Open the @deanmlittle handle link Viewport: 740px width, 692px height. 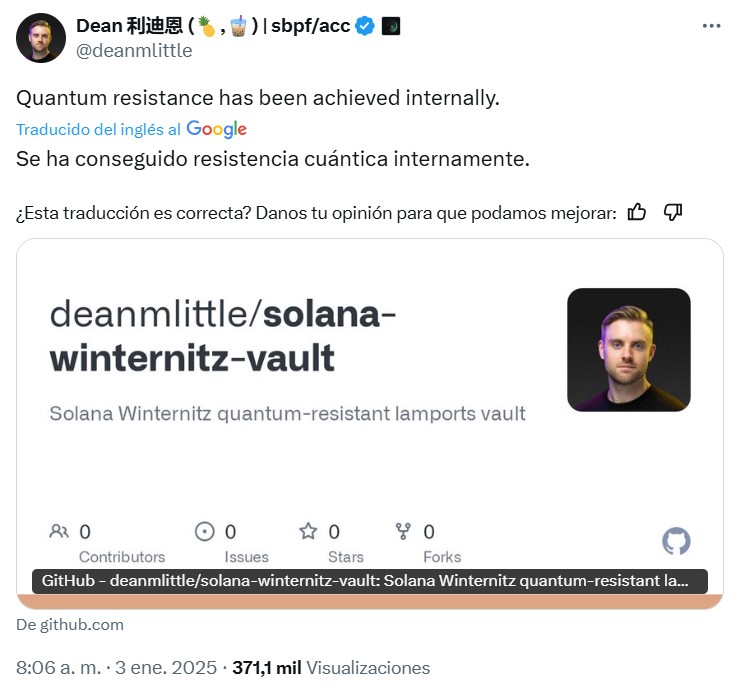pyautogui.click(x=134, y=50)
